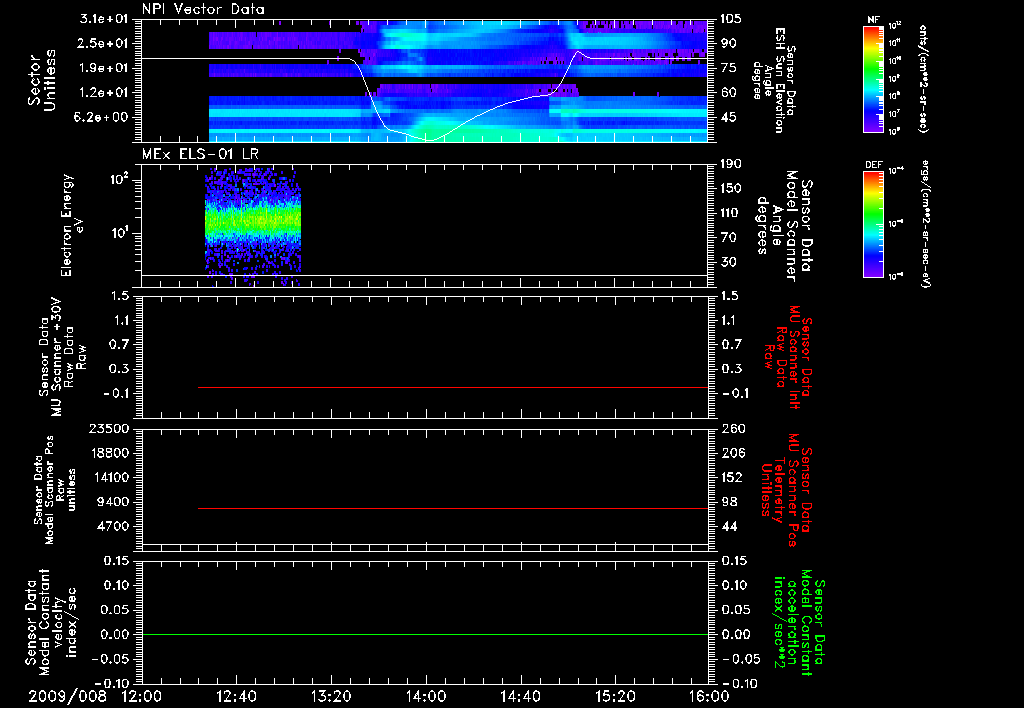
Task: Click the 90 degree sun elevation tick
Action: (x=729, y=43)
